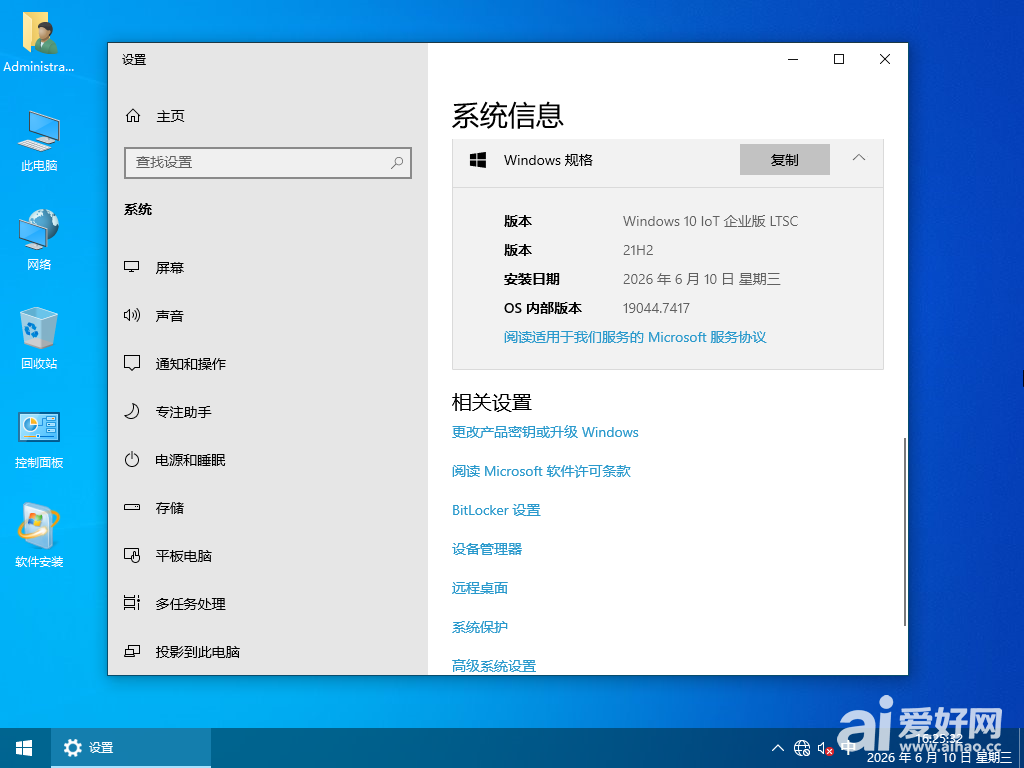Screen dimensions: 1024x768
Task: Click the version value 21H2
Action: click(x=638, y=250)
